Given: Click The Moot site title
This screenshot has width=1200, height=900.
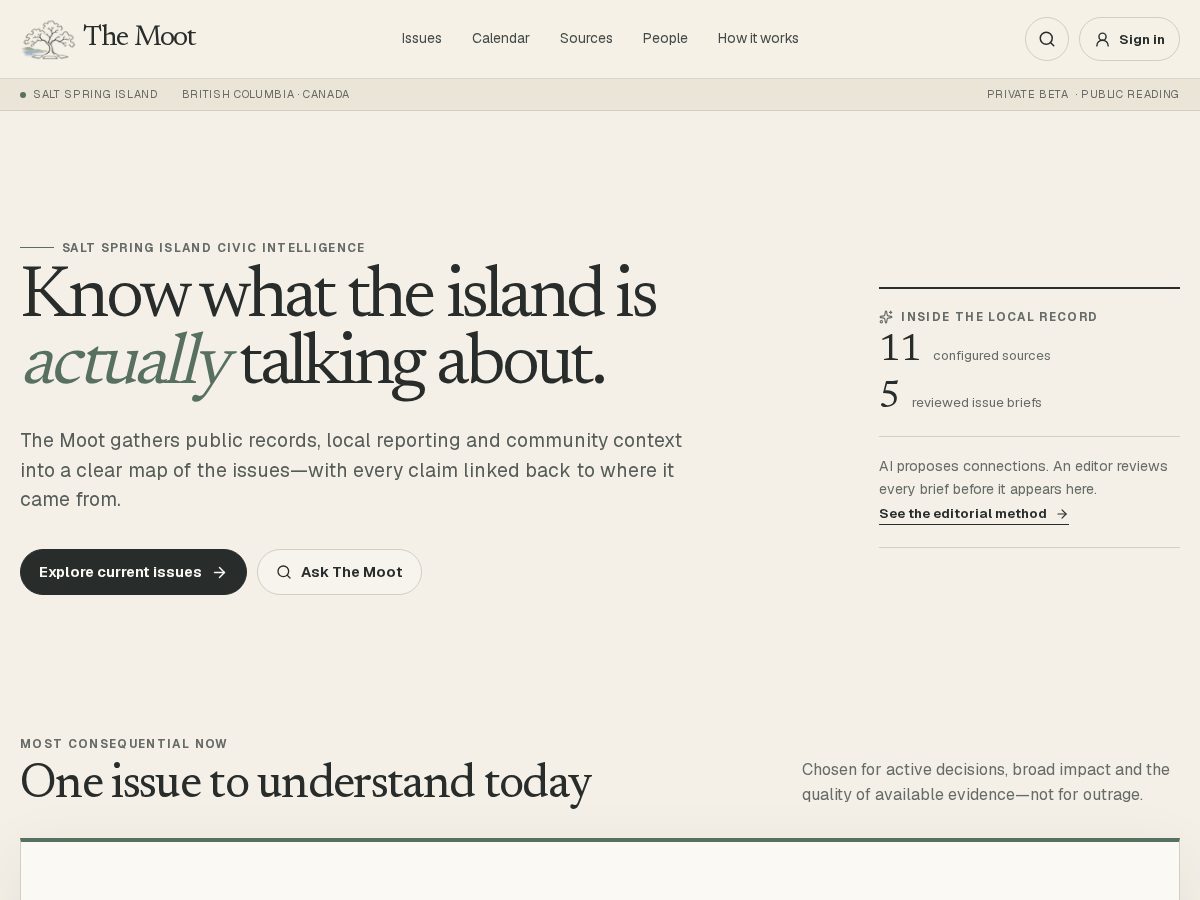Looking at the screenshot, I should [139, 37].
